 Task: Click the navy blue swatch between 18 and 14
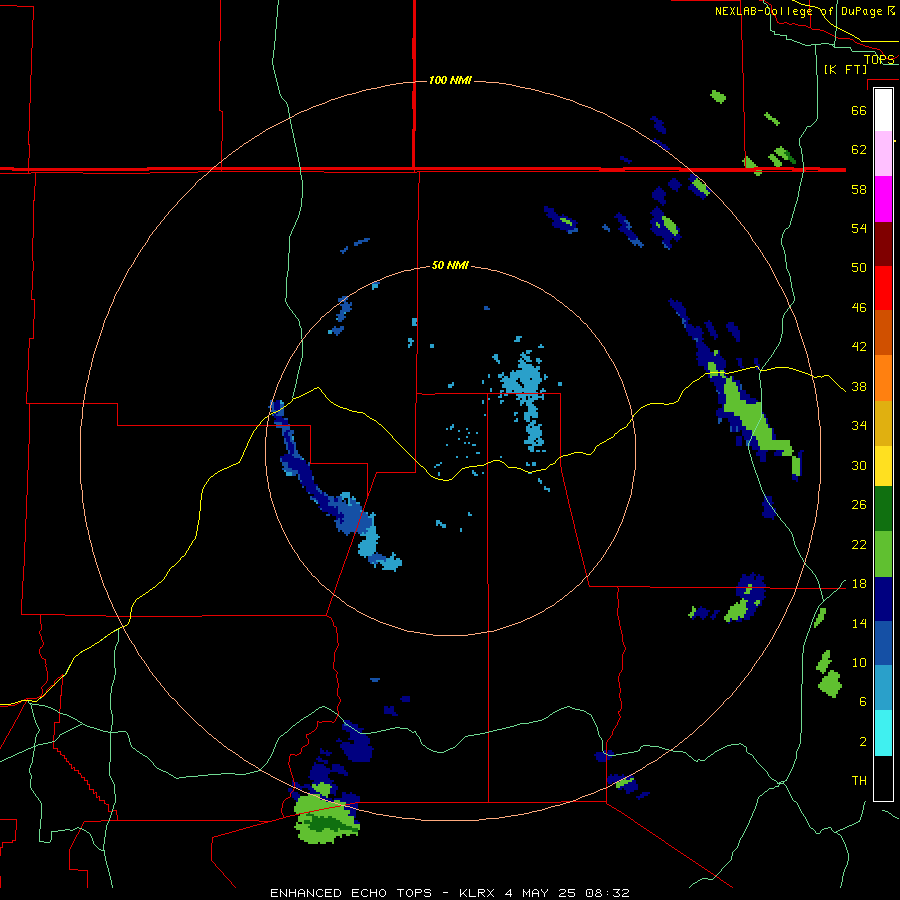point(883,599)
